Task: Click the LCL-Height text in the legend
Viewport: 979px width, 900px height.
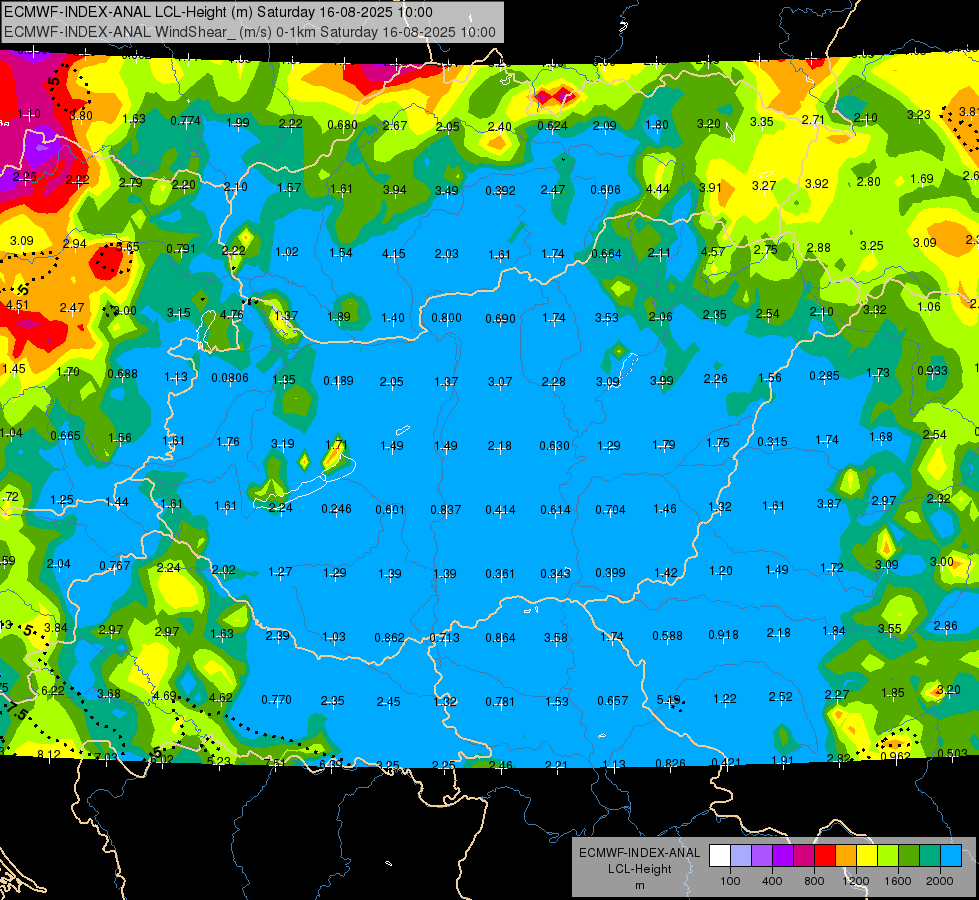Action: pyautogui.click(x=639, y=869)
